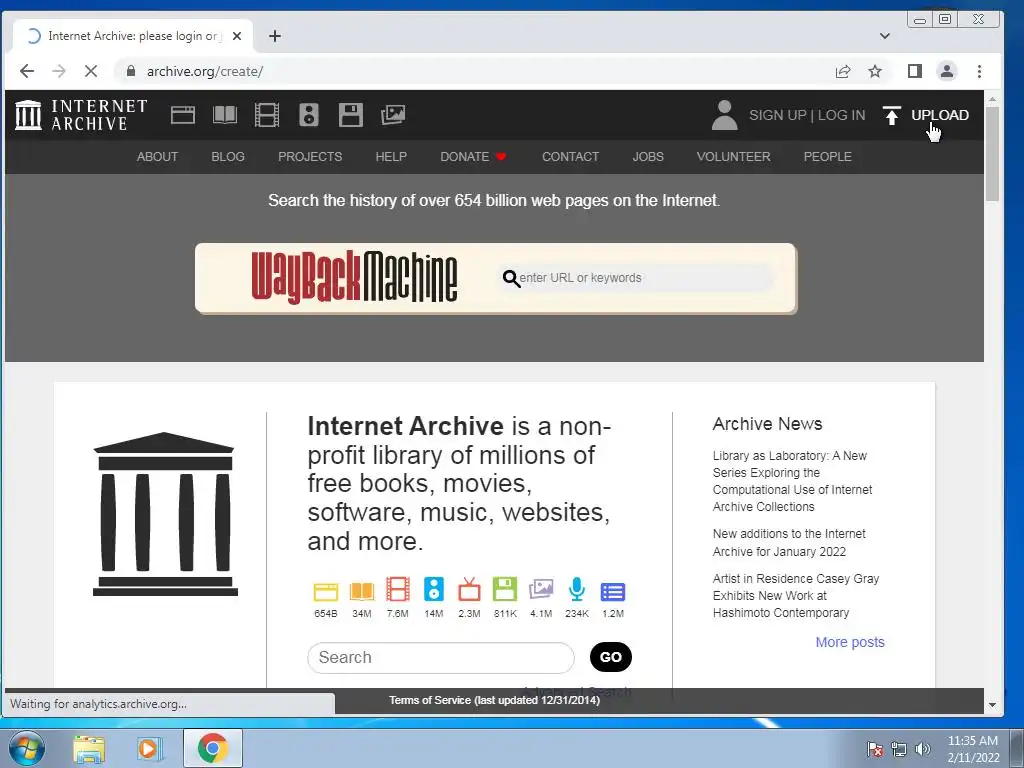Open the Software floppy icon in navbar
Viewport: 1024px width, 768px height.
pyautogui.click(x=351, y=115)
